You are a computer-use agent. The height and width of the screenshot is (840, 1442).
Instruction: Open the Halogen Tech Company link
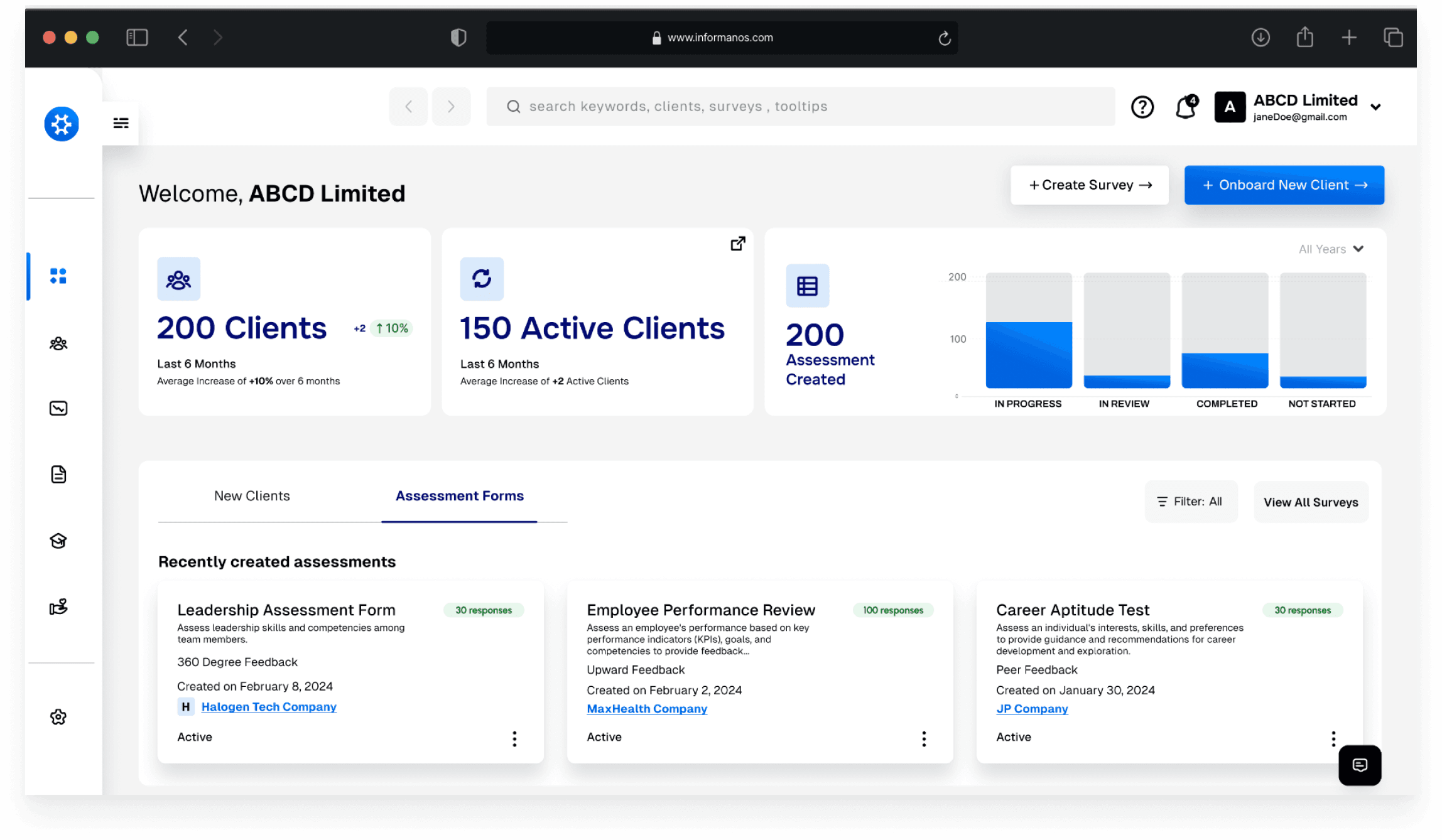(268, 707)
